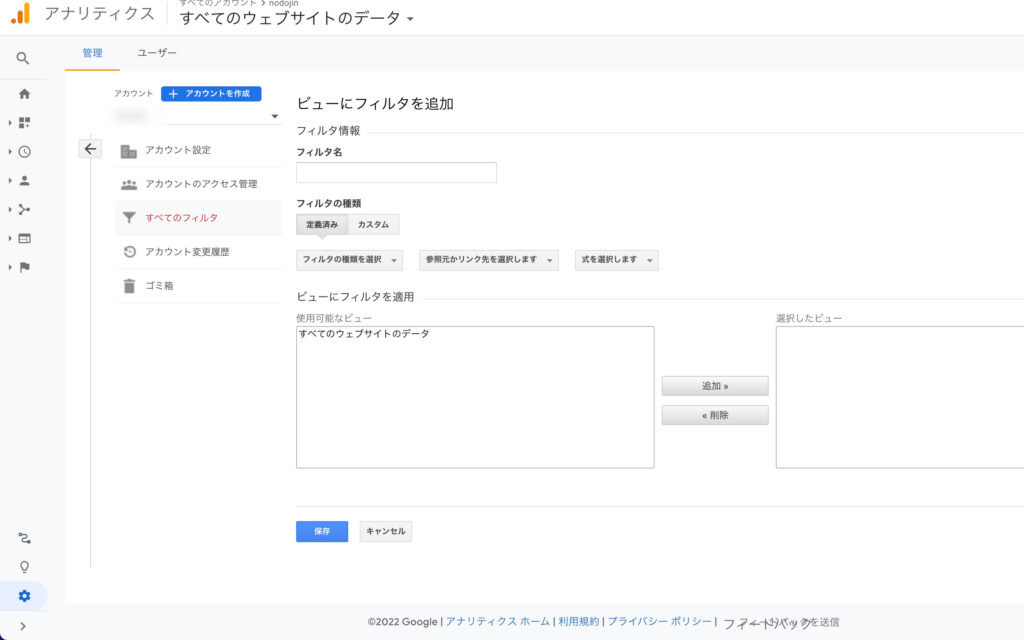Viewport: 1024px width, 640px height.
Task: Open アカウント設定 menu item
Action: [199, 150]
